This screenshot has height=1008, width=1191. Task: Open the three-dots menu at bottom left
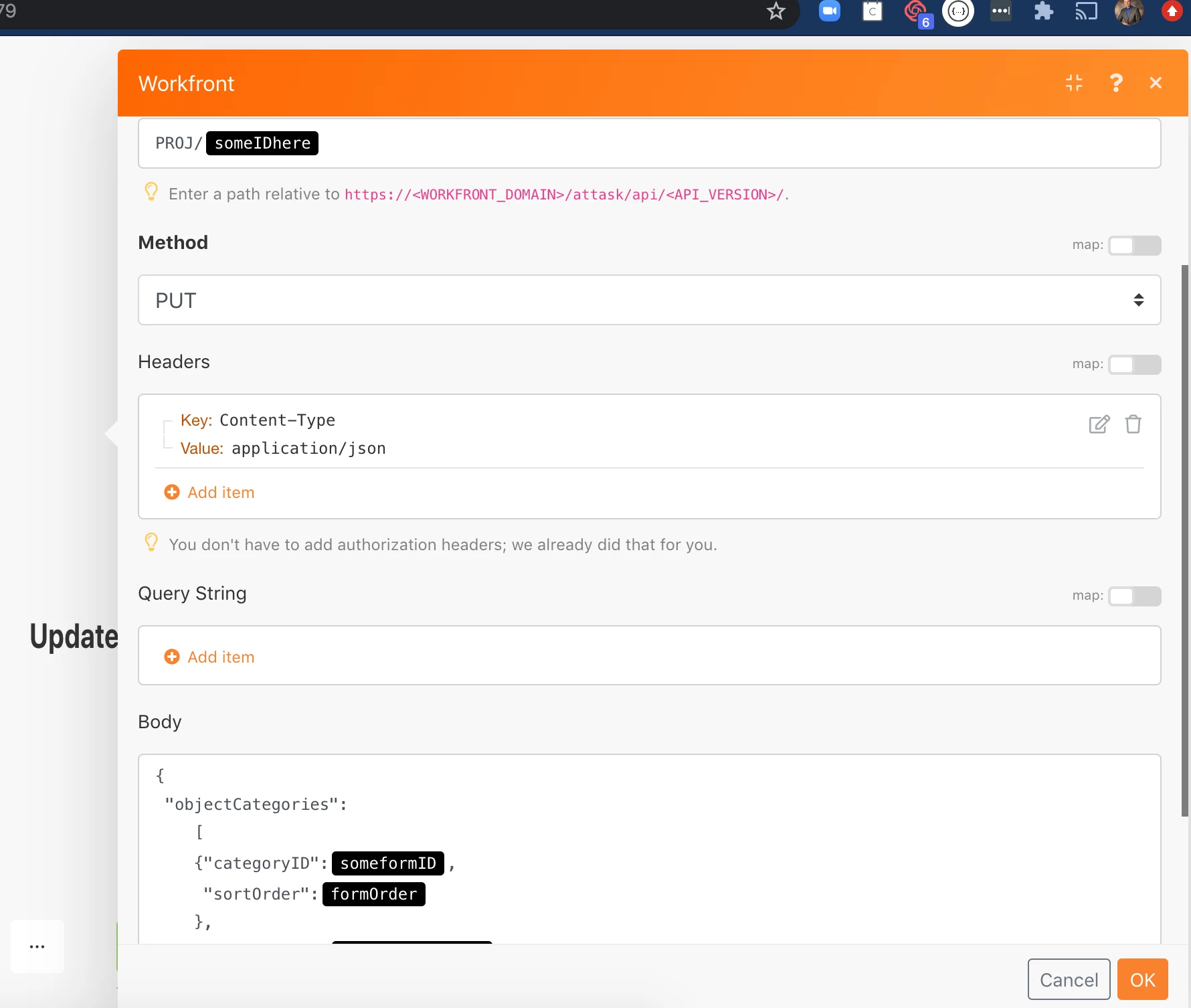coord(37,946)
